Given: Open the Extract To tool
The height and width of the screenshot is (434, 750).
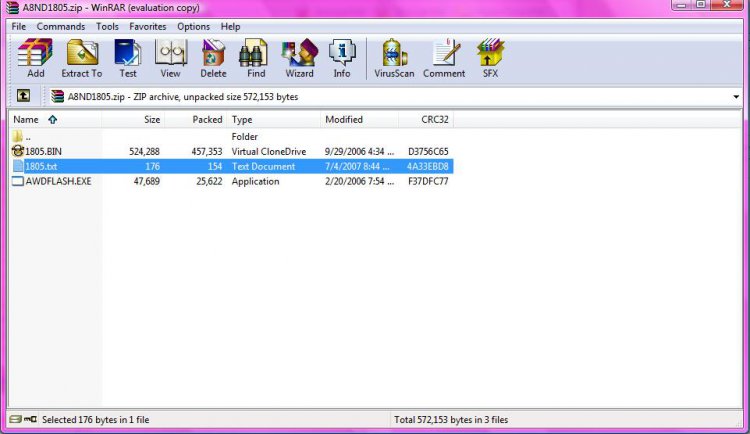Looking at the screenshot, I should (82, 58).
